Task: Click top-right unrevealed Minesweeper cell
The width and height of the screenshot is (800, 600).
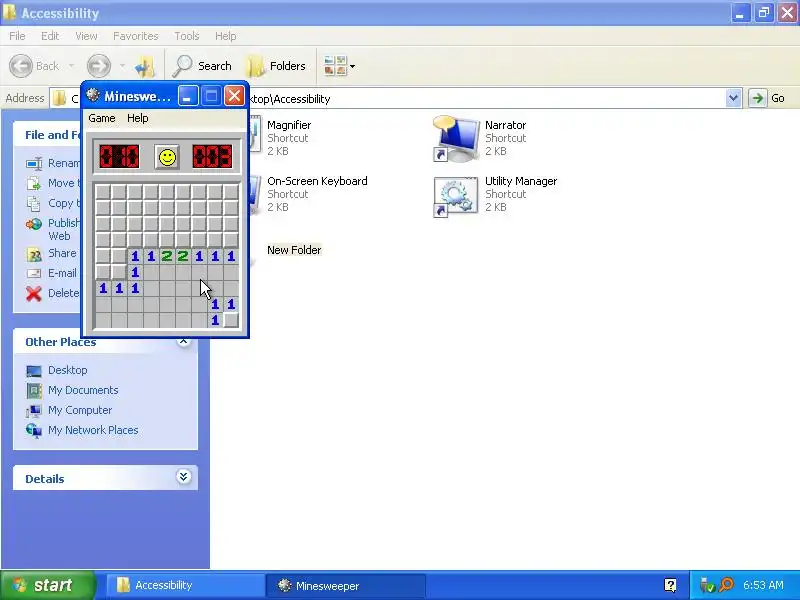Action: pos(231,192)
